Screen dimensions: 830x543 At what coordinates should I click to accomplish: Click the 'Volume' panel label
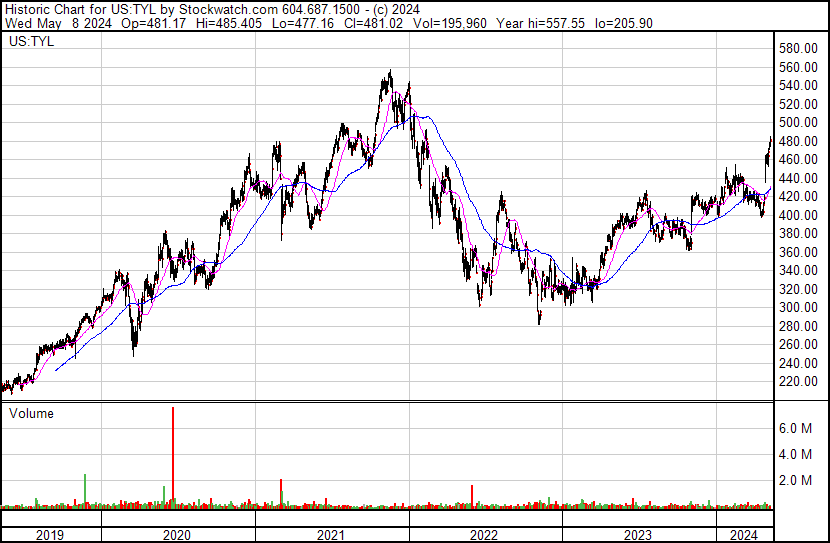coord(31,413)
